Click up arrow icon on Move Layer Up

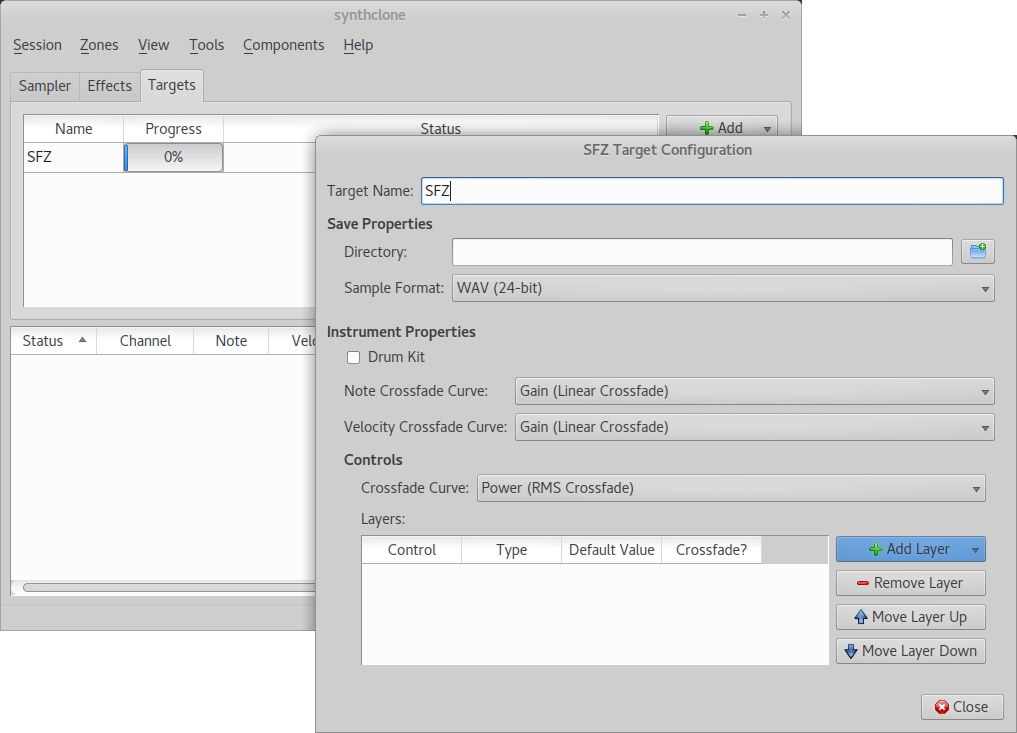(861, 617)
